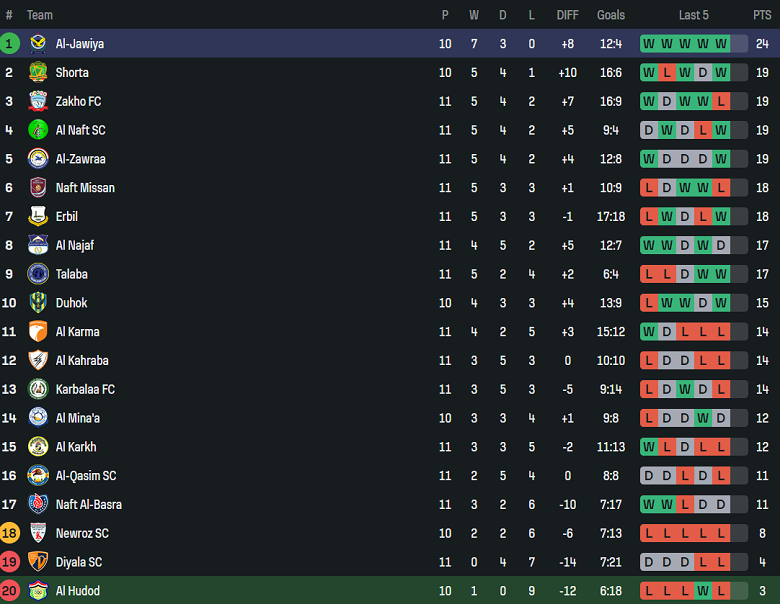This screenshot has width=780, height=604.
Task: Sort table by PTS column header
Action: pos(762,15)
